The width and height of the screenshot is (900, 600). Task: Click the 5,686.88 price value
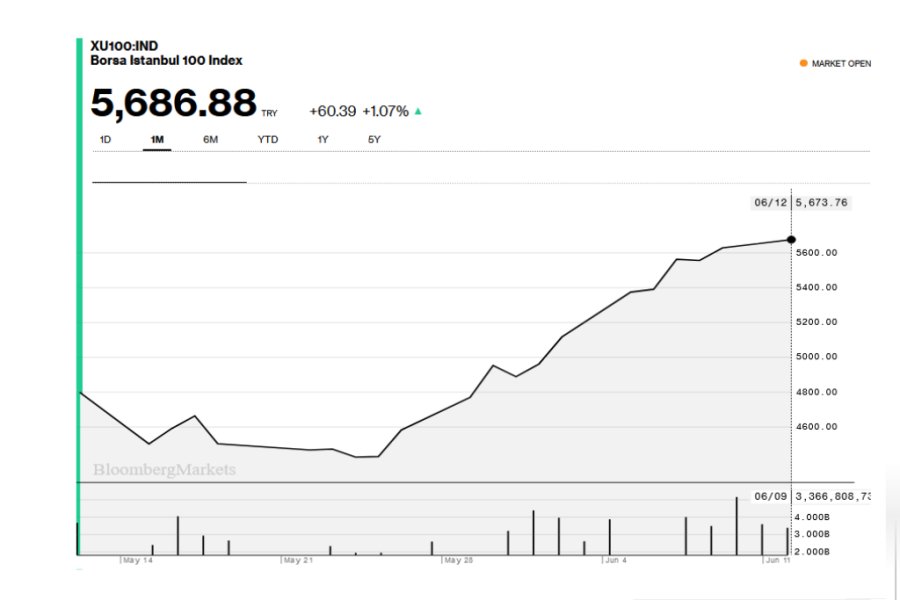(x=174, y=103)
